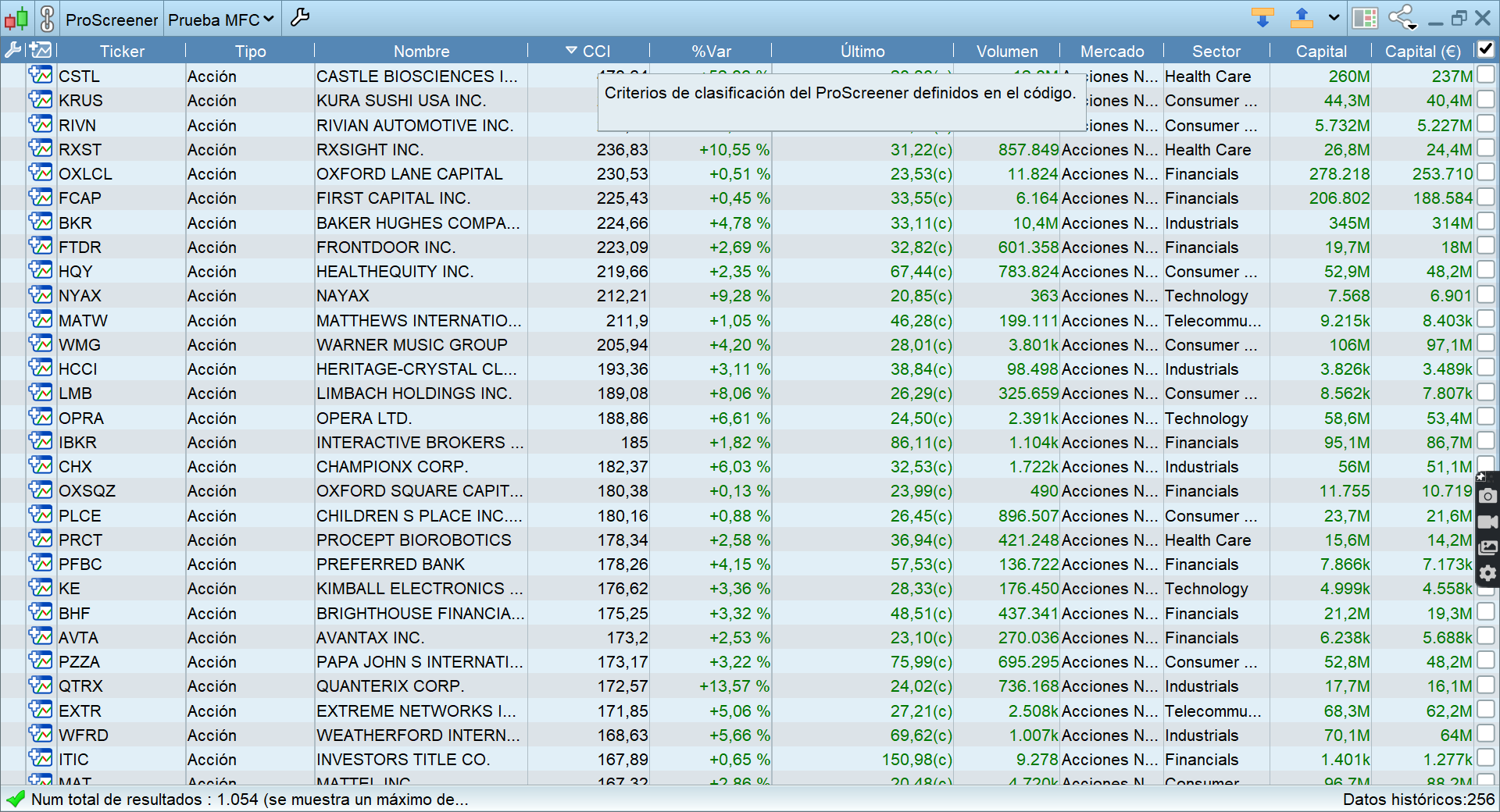Click the gear settings icon on the side bar

coord(1487,574)
